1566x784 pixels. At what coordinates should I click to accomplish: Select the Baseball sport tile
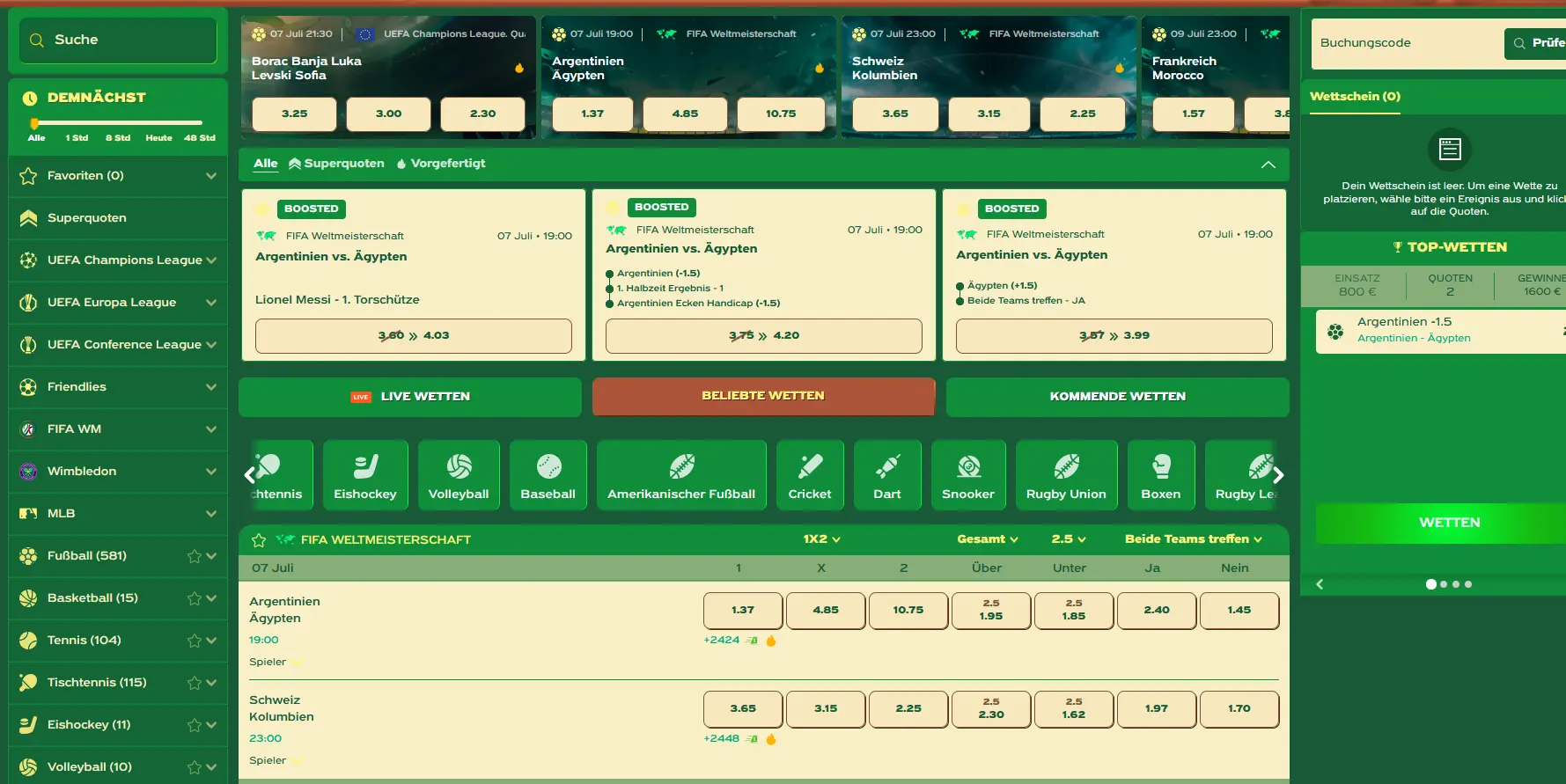click(548, 475)
